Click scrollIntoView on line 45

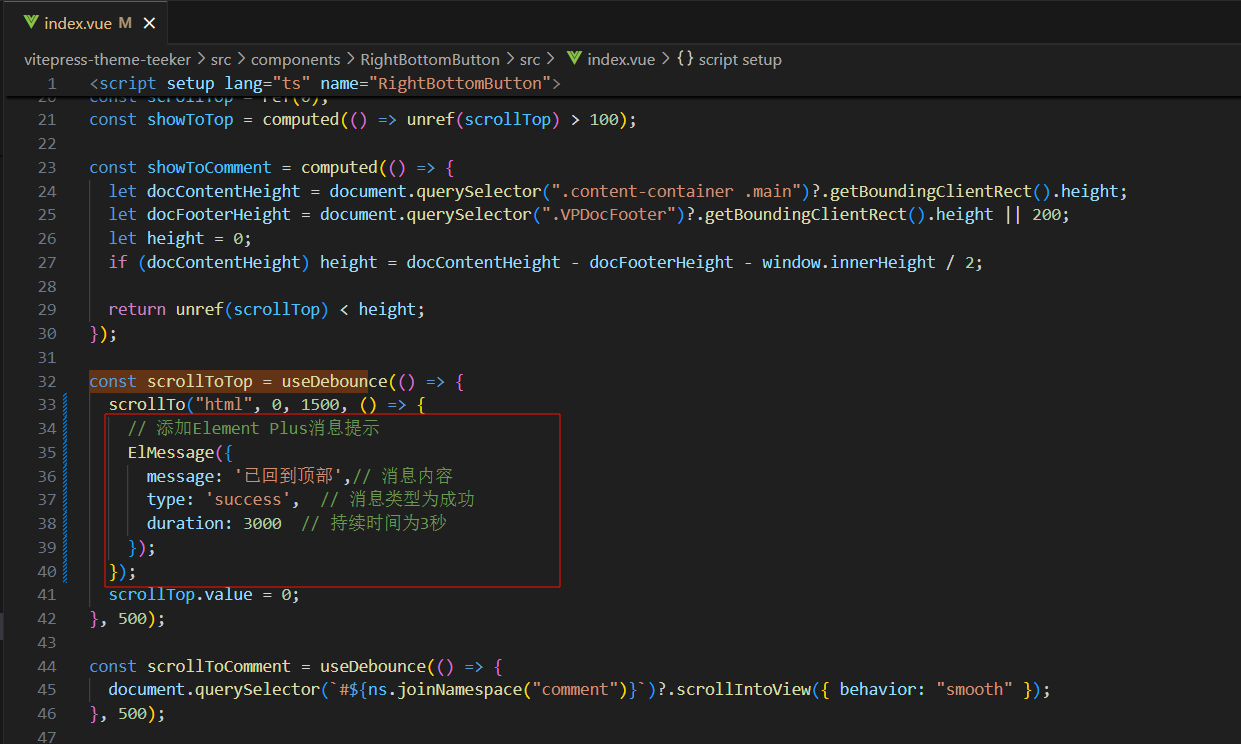click(744, 690)
